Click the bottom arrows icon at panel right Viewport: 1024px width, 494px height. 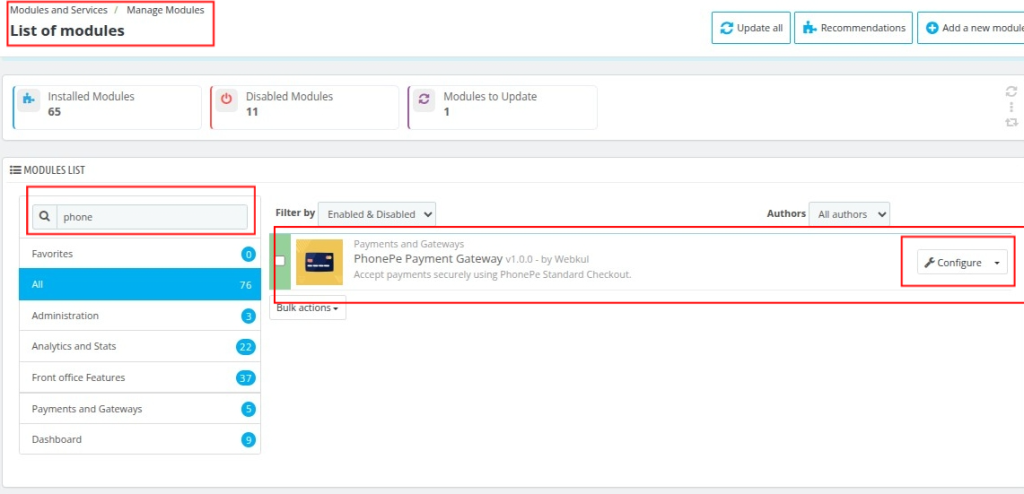[x=1012, y=122]
